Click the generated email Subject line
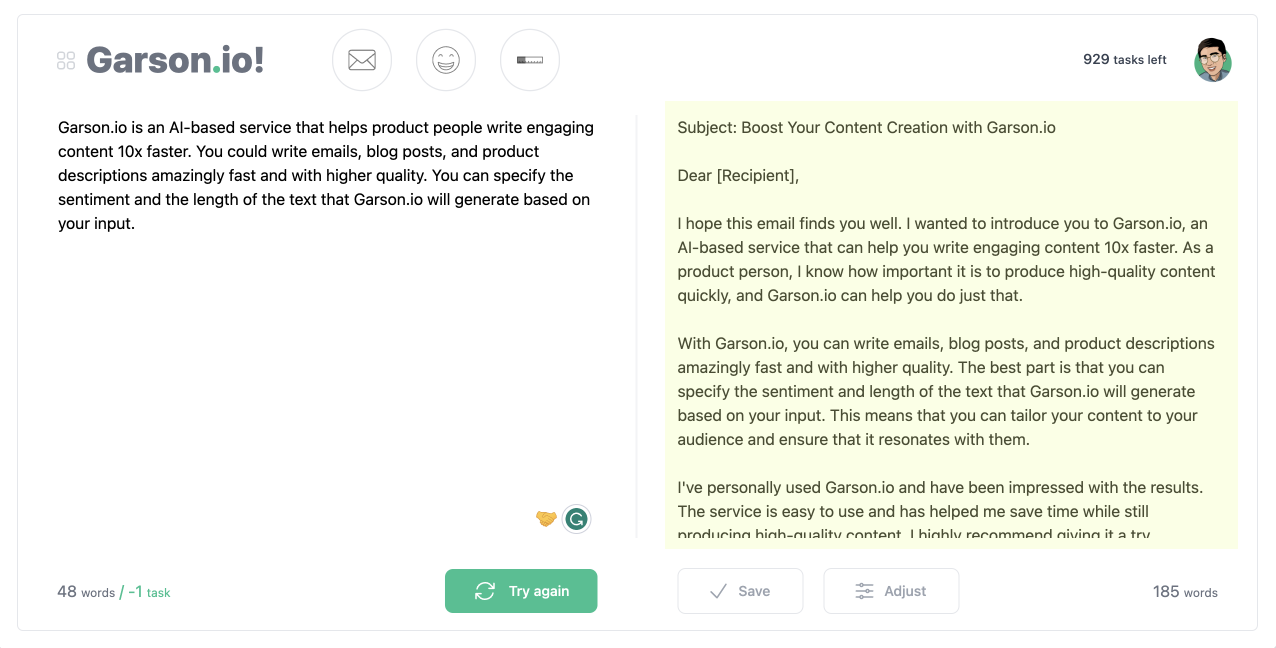 [866, 128]
